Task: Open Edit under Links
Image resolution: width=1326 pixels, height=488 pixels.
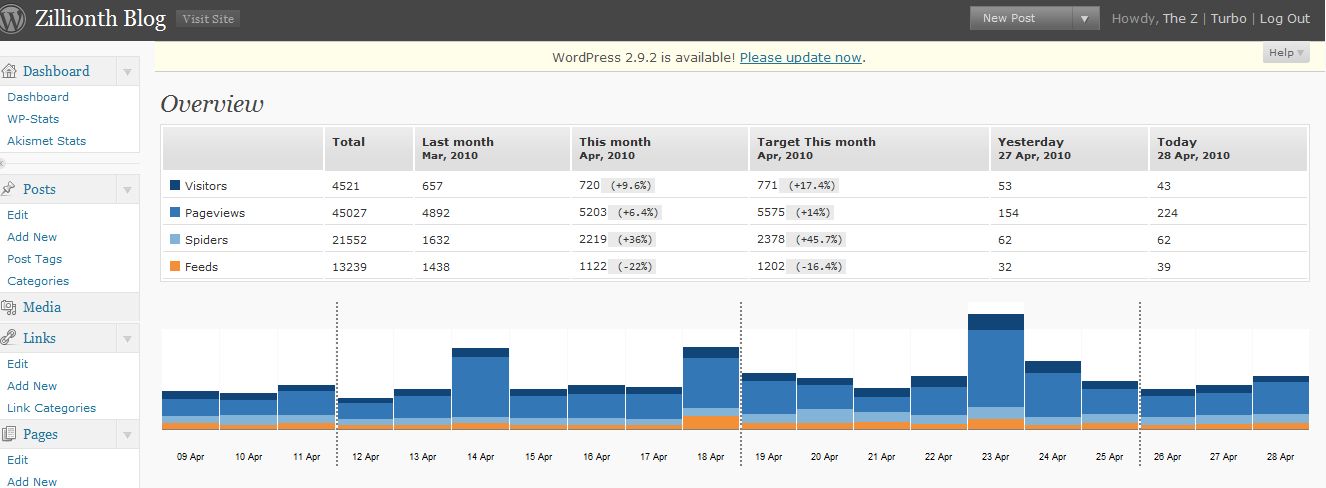Action: tap(18, 364)
